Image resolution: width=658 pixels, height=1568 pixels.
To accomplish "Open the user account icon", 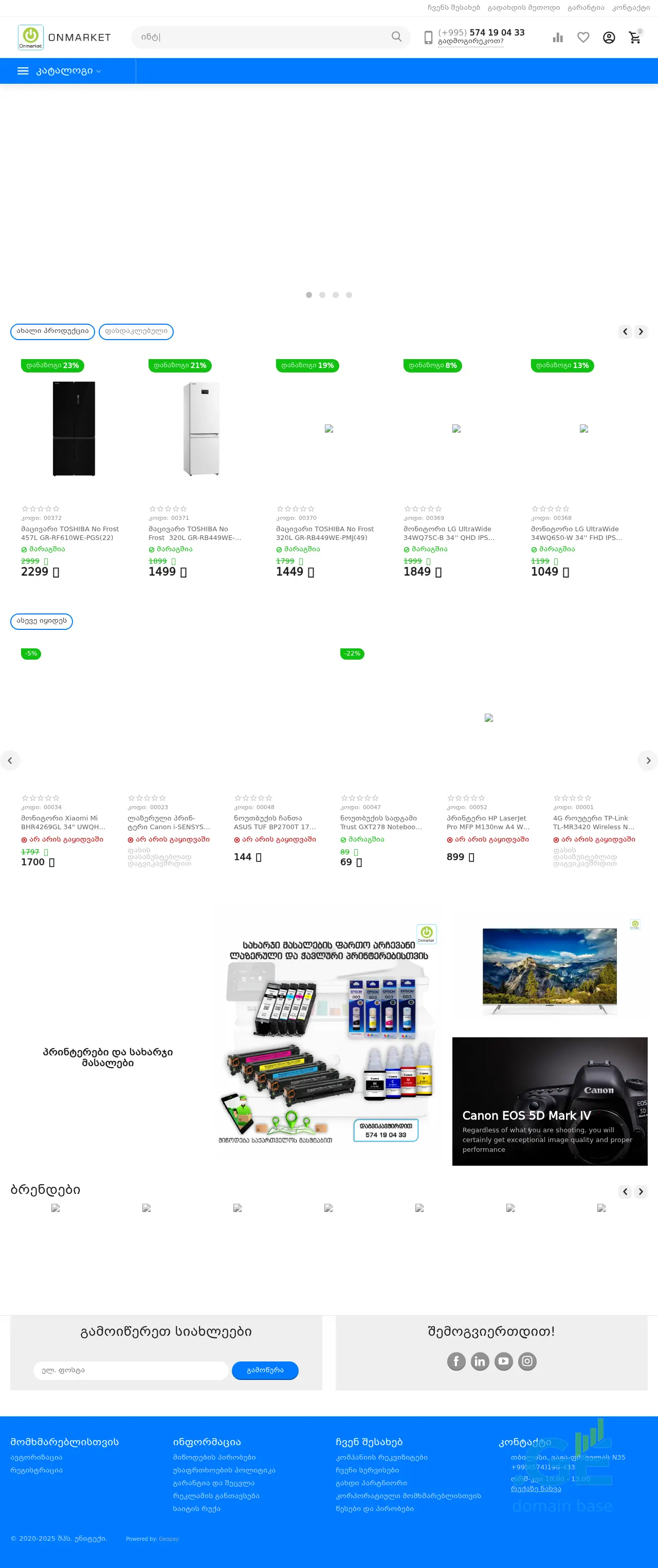I will pyautogui.click(x=609, y=38).
